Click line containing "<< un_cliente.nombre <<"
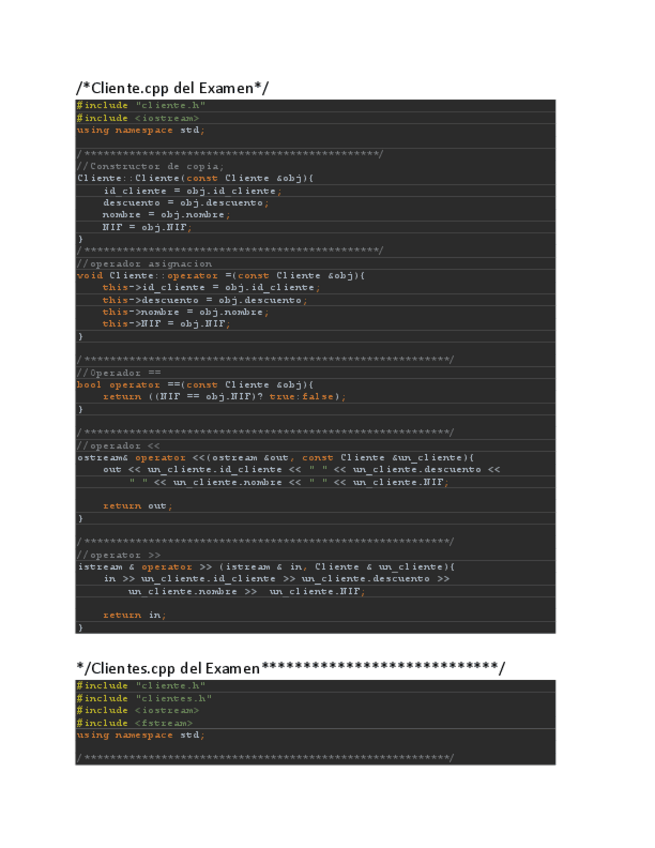Viewport: 655px width, 848px height. coord(288,482)
